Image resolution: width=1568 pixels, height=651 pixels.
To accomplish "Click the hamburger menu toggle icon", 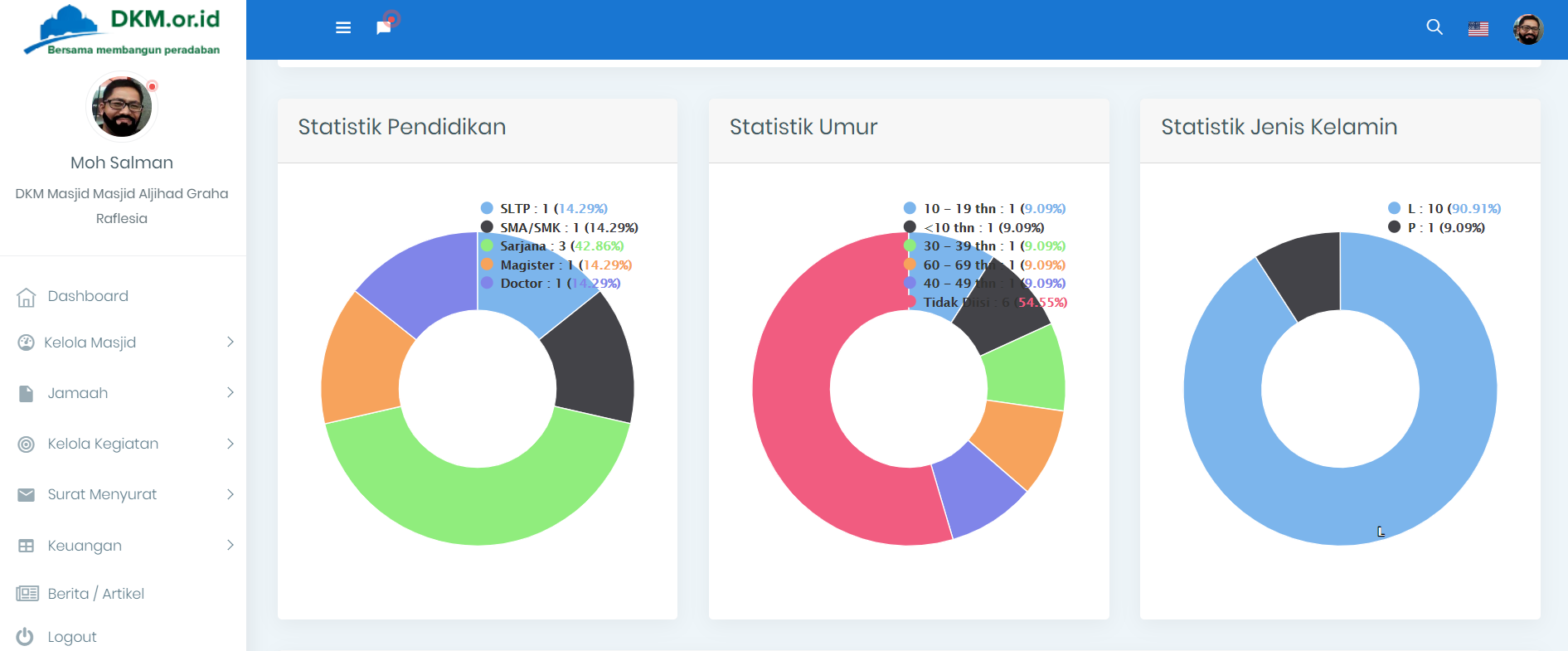I will click(343, 28).
